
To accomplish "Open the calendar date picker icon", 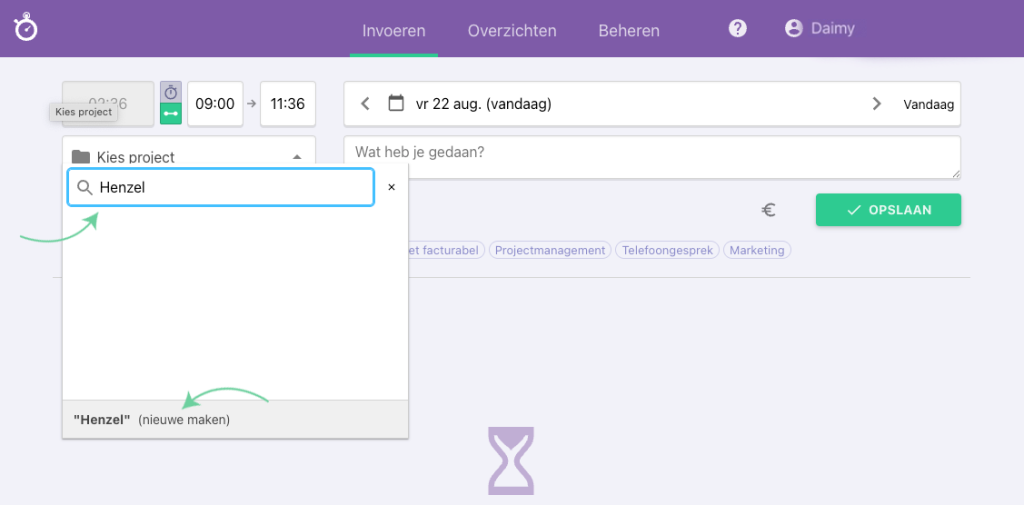I will click(396, 103).
